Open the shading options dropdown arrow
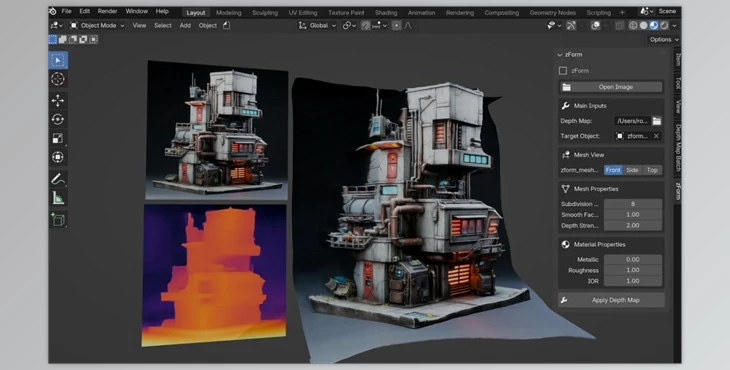The height and width of the screenshot is (370, 730). [x=674, y=26]
